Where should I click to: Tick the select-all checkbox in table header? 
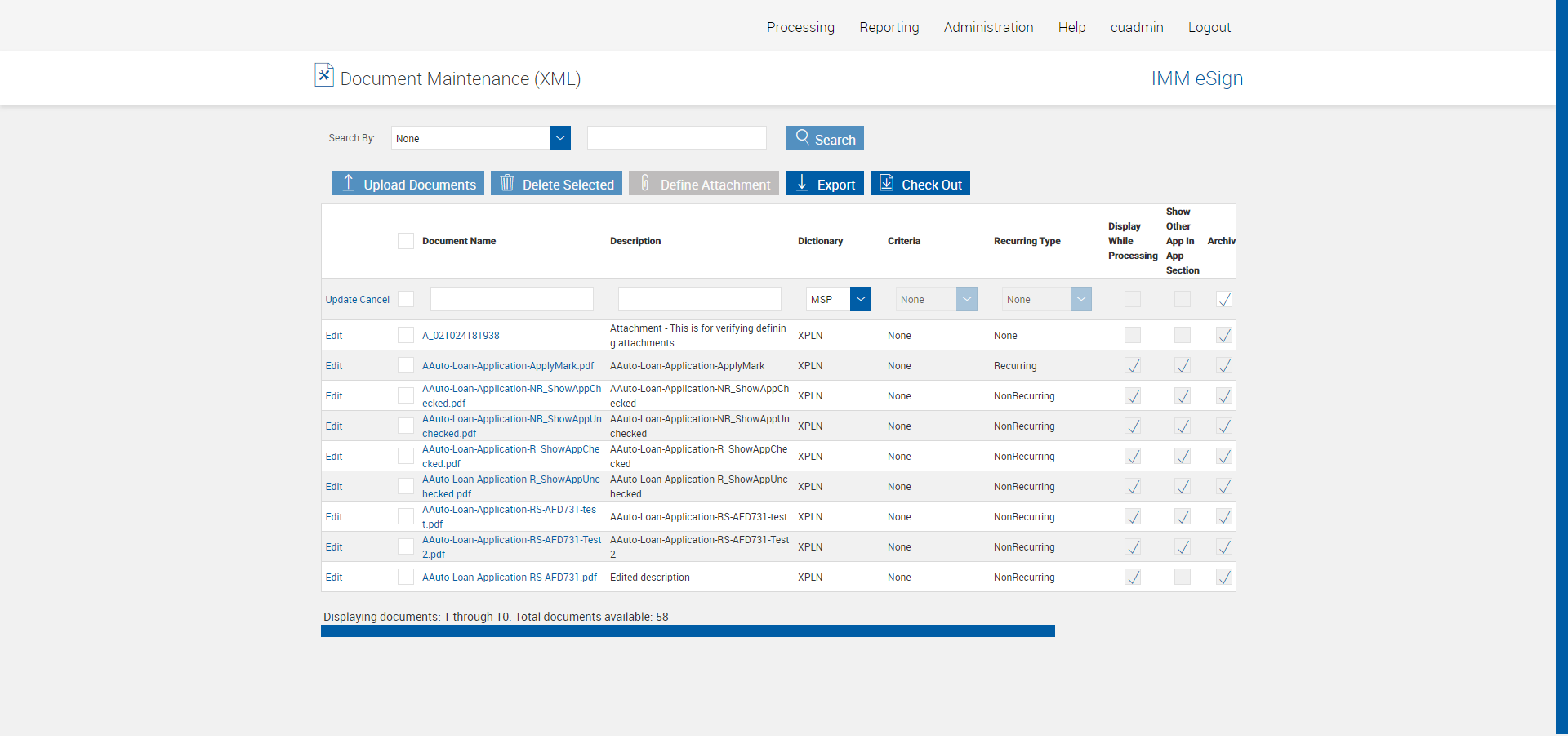(406, 241)
